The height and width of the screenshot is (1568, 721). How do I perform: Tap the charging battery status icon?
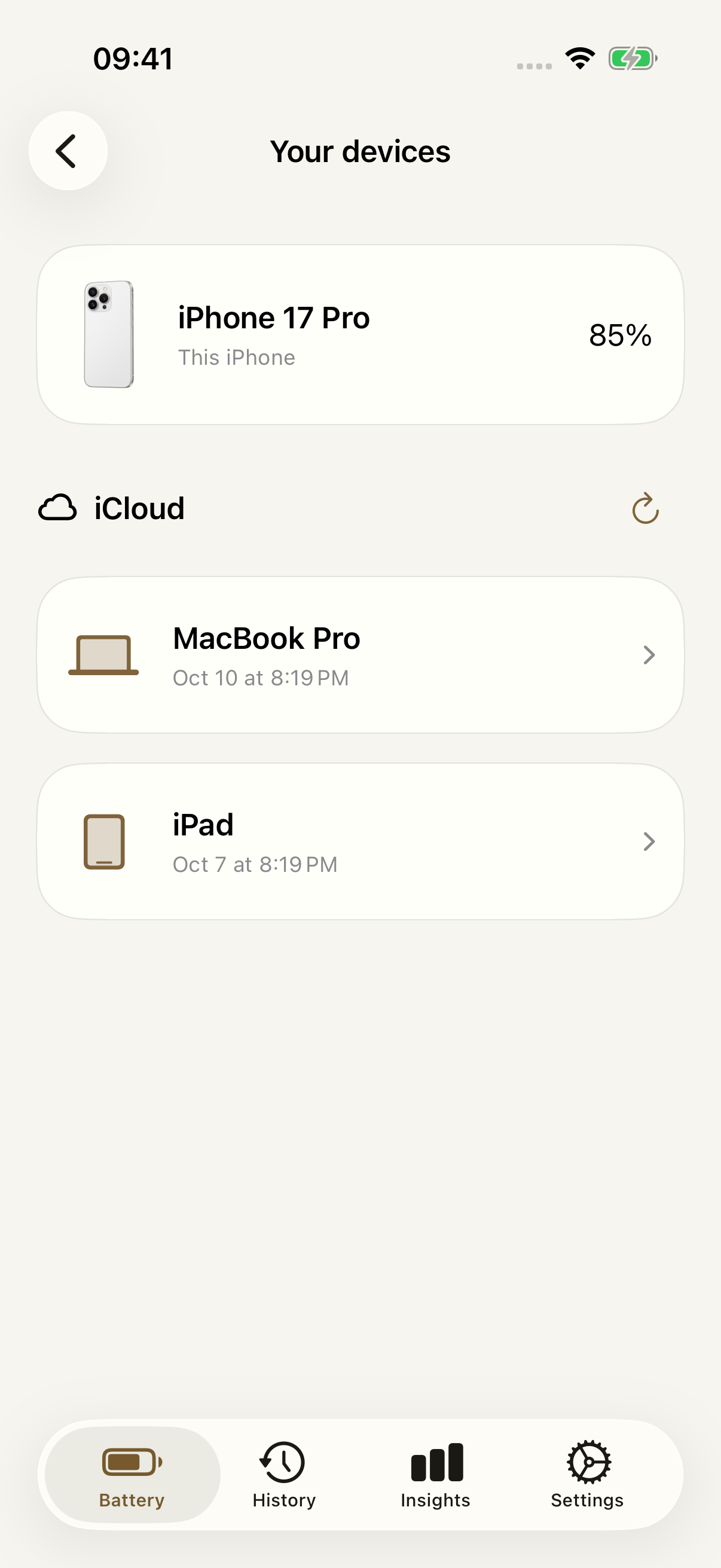(x=633, y=59)
